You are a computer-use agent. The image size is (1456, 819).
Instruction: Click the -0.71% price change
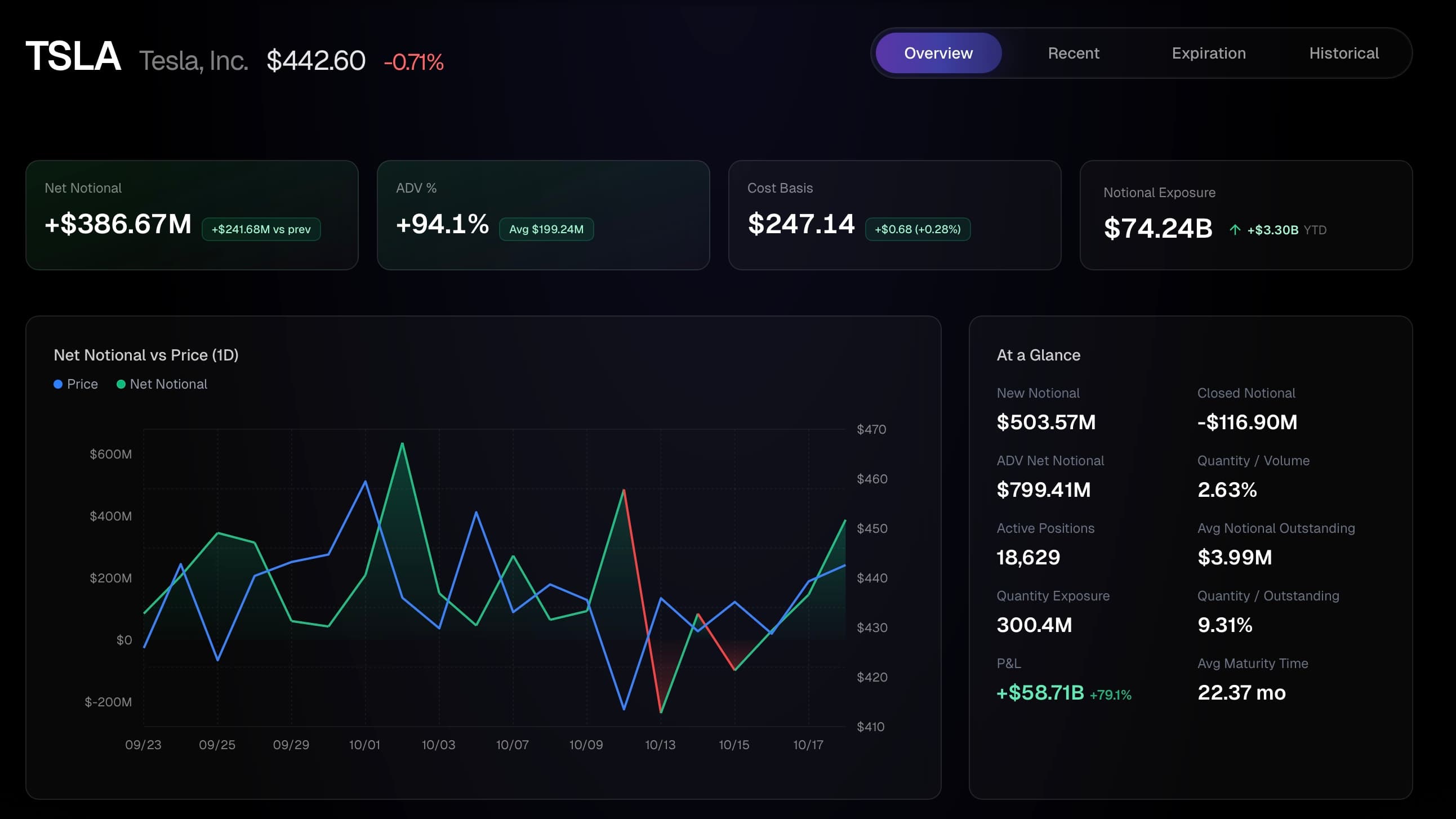(x=413, y=62)
